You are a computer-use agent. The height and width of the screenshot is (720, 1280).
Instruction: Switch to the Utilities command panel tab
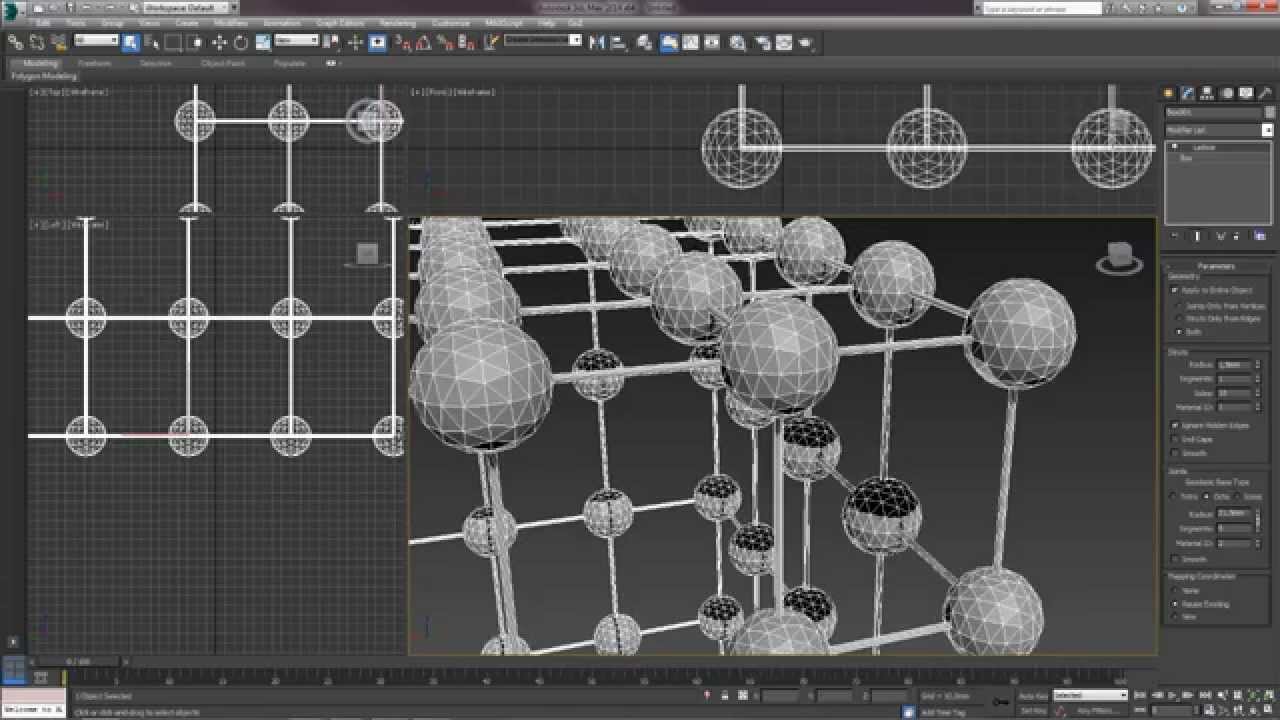click(x=1265, y=93)
